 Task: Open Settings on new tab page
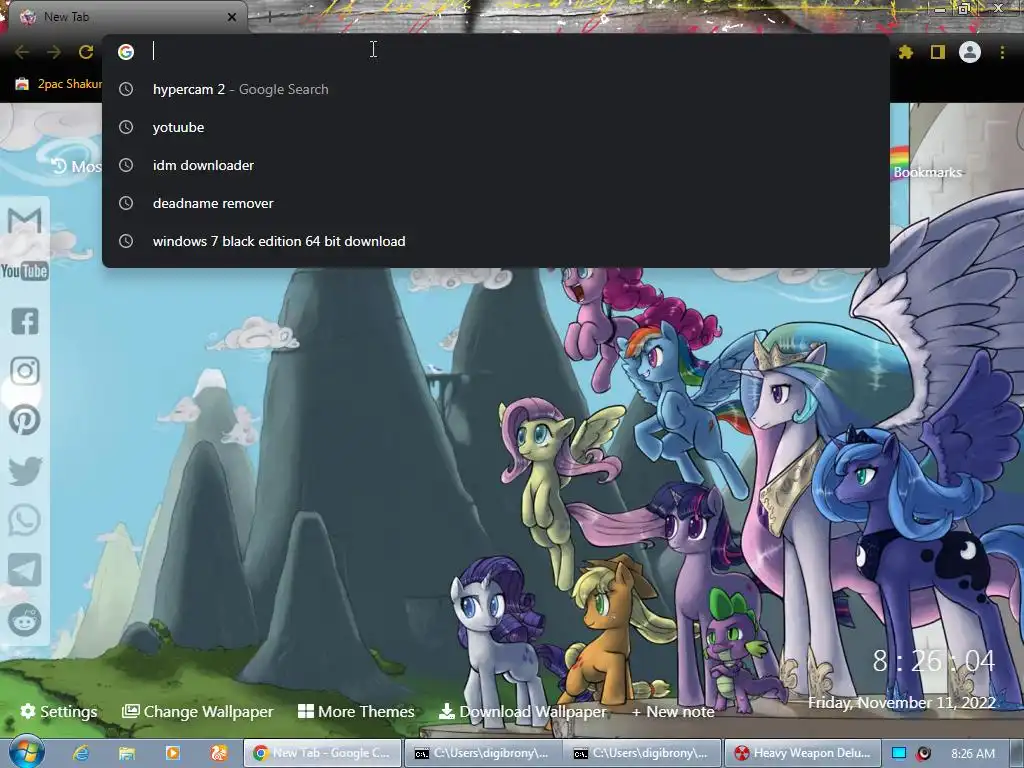[x=59, y=711]
